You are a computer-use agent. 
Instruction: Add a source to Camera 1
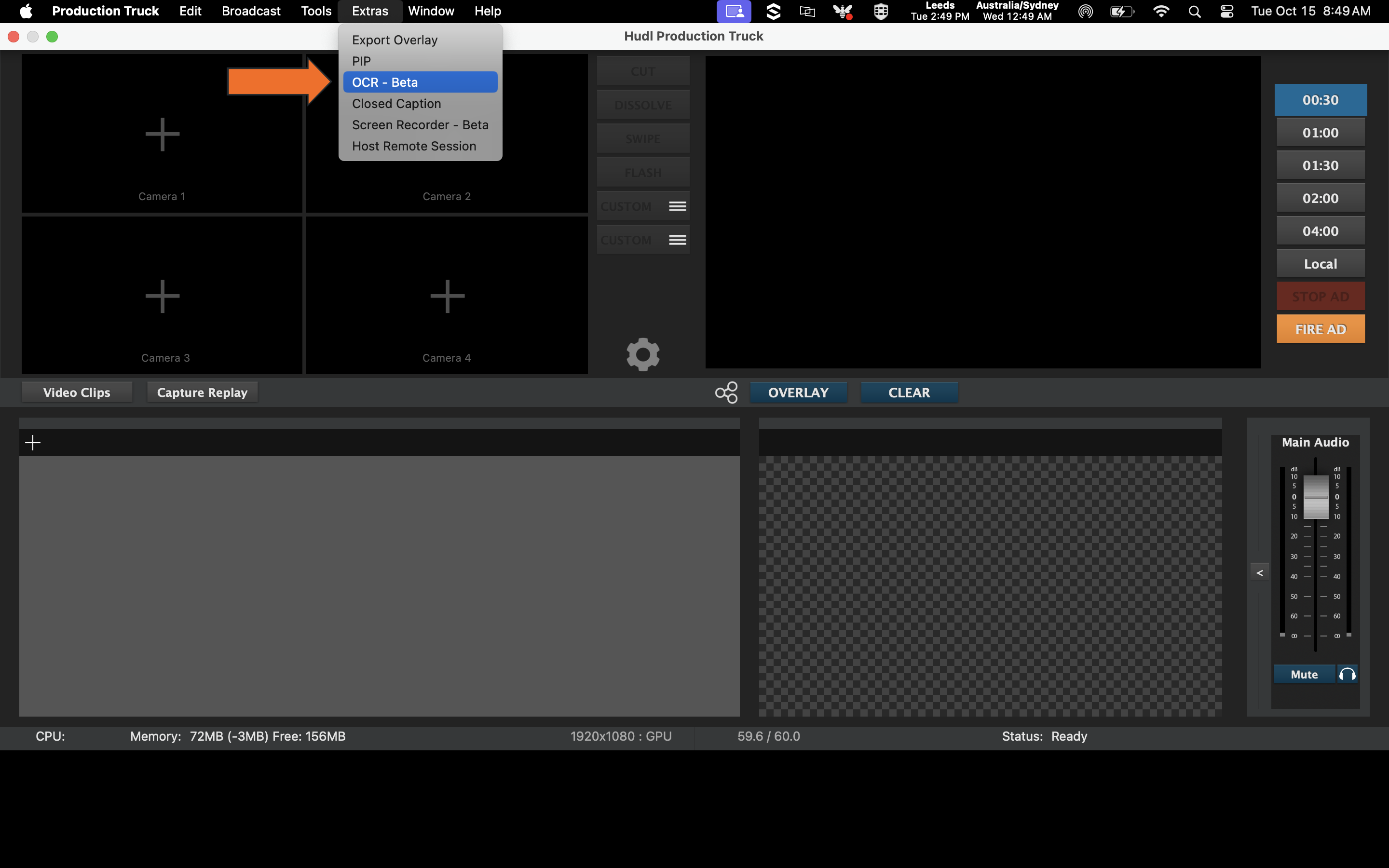pos(162,134)
